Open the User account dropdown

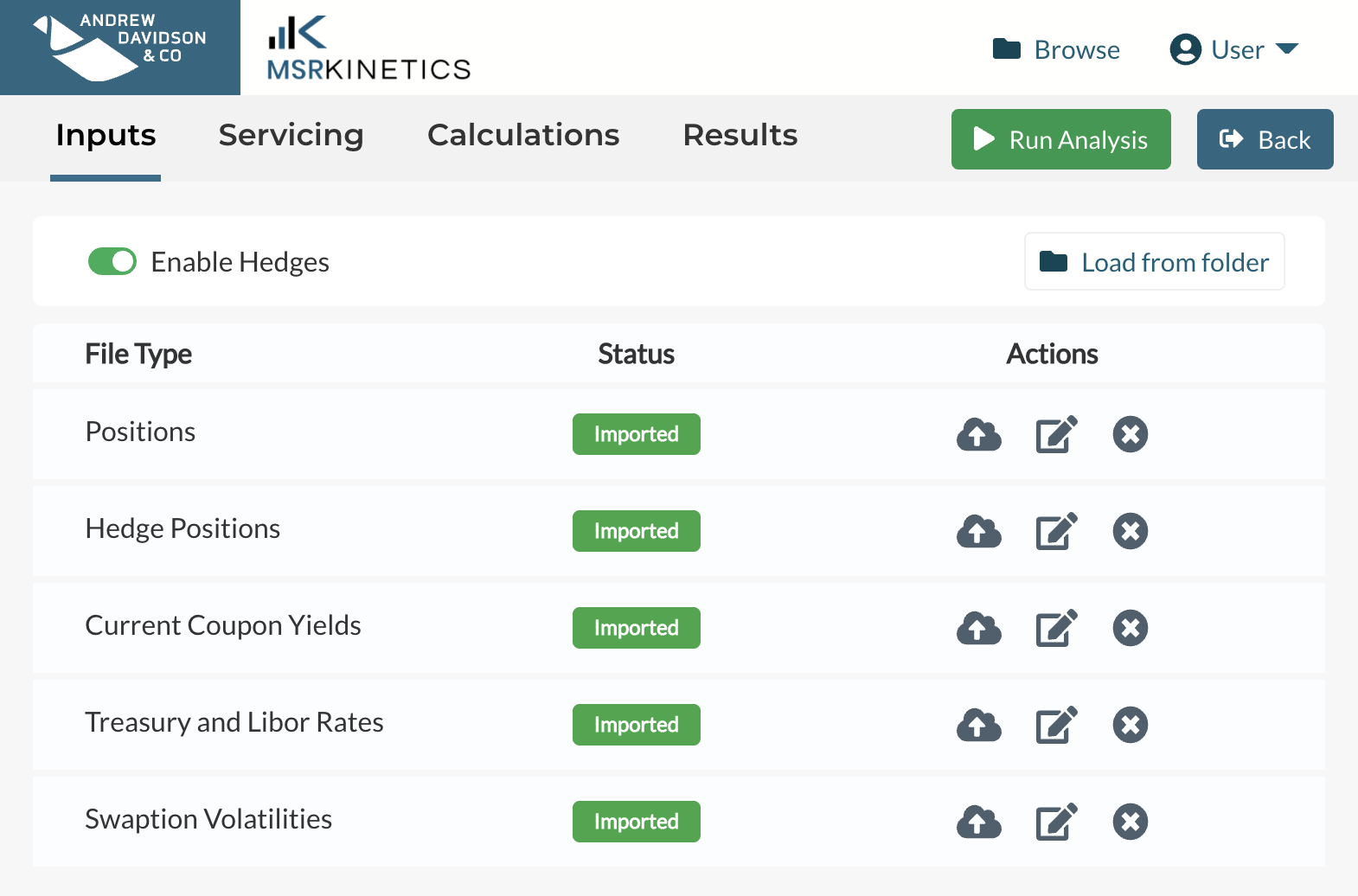1234,49
